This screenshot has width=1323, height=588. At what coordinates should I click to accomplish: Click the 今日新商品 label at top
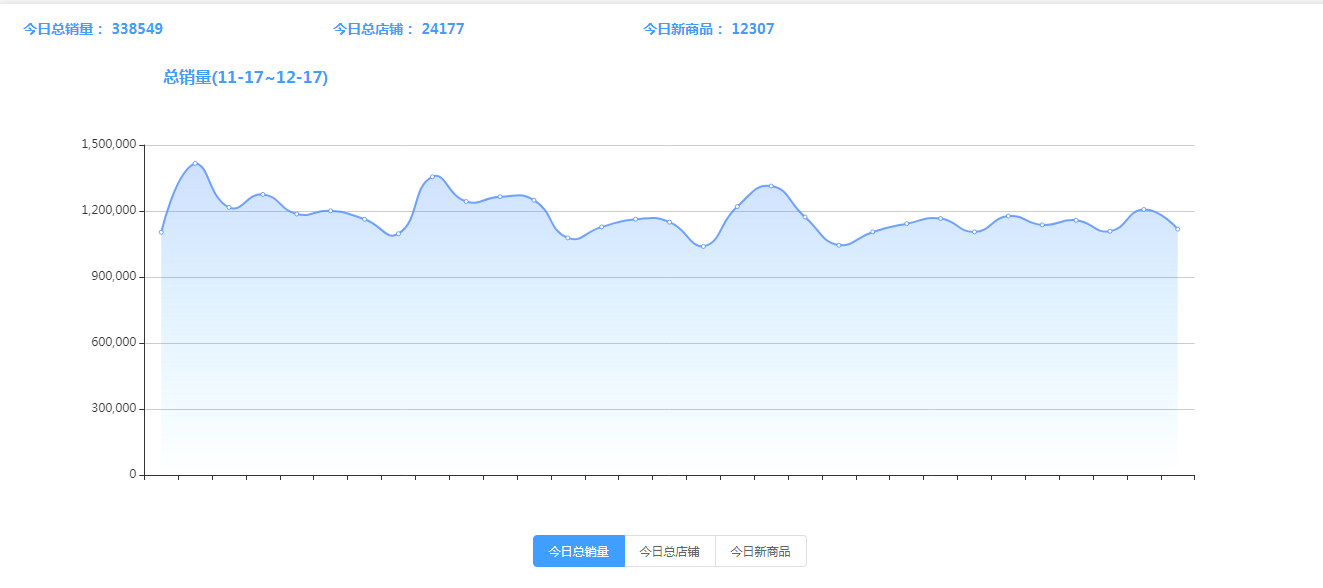tap(684, 29)
